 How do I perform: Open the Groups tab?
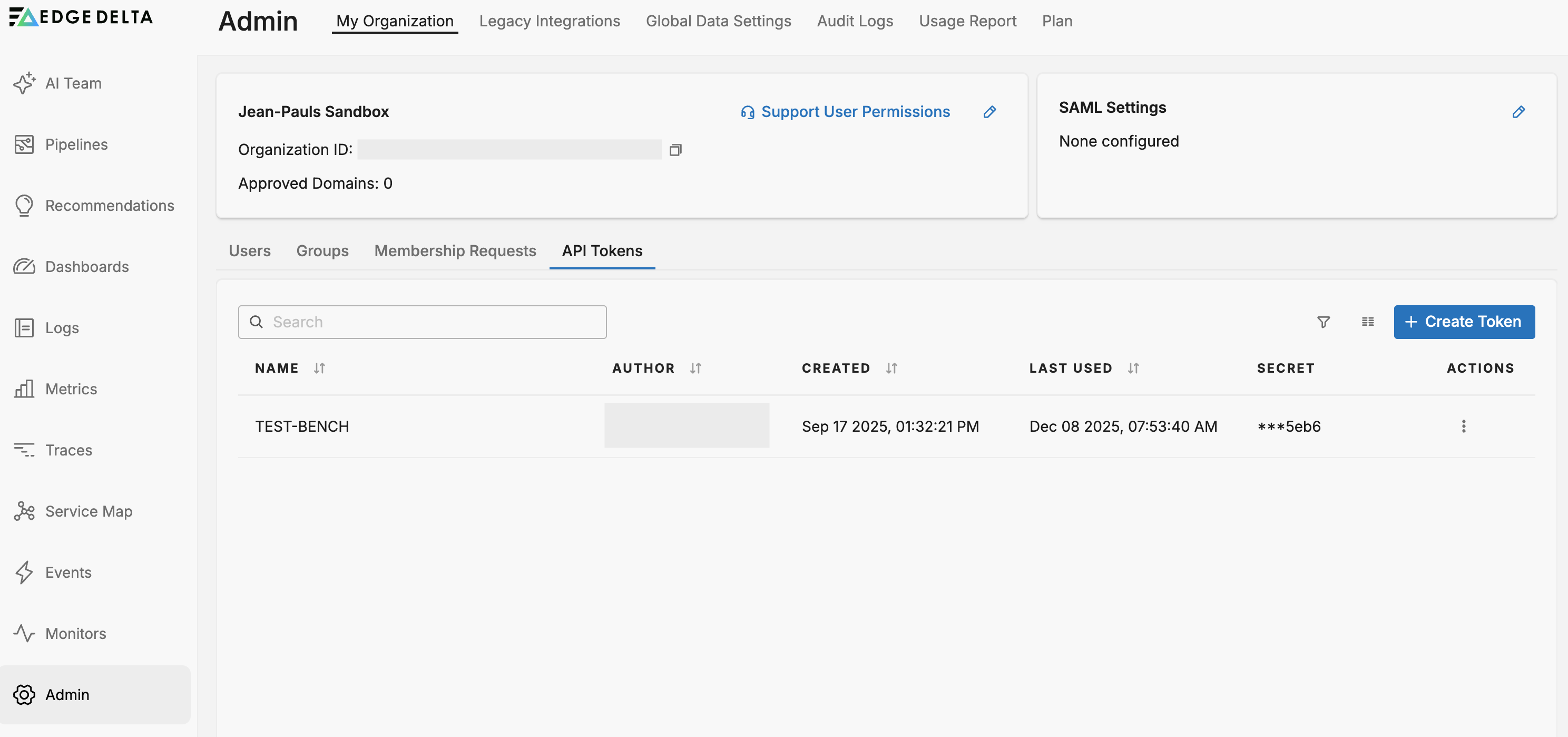point(322,251)
